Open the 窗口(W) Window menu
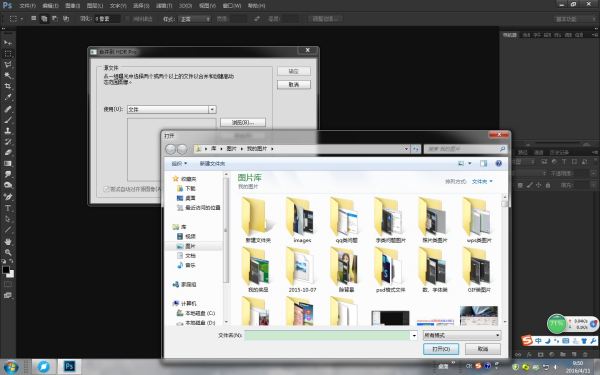 point(232,6)
